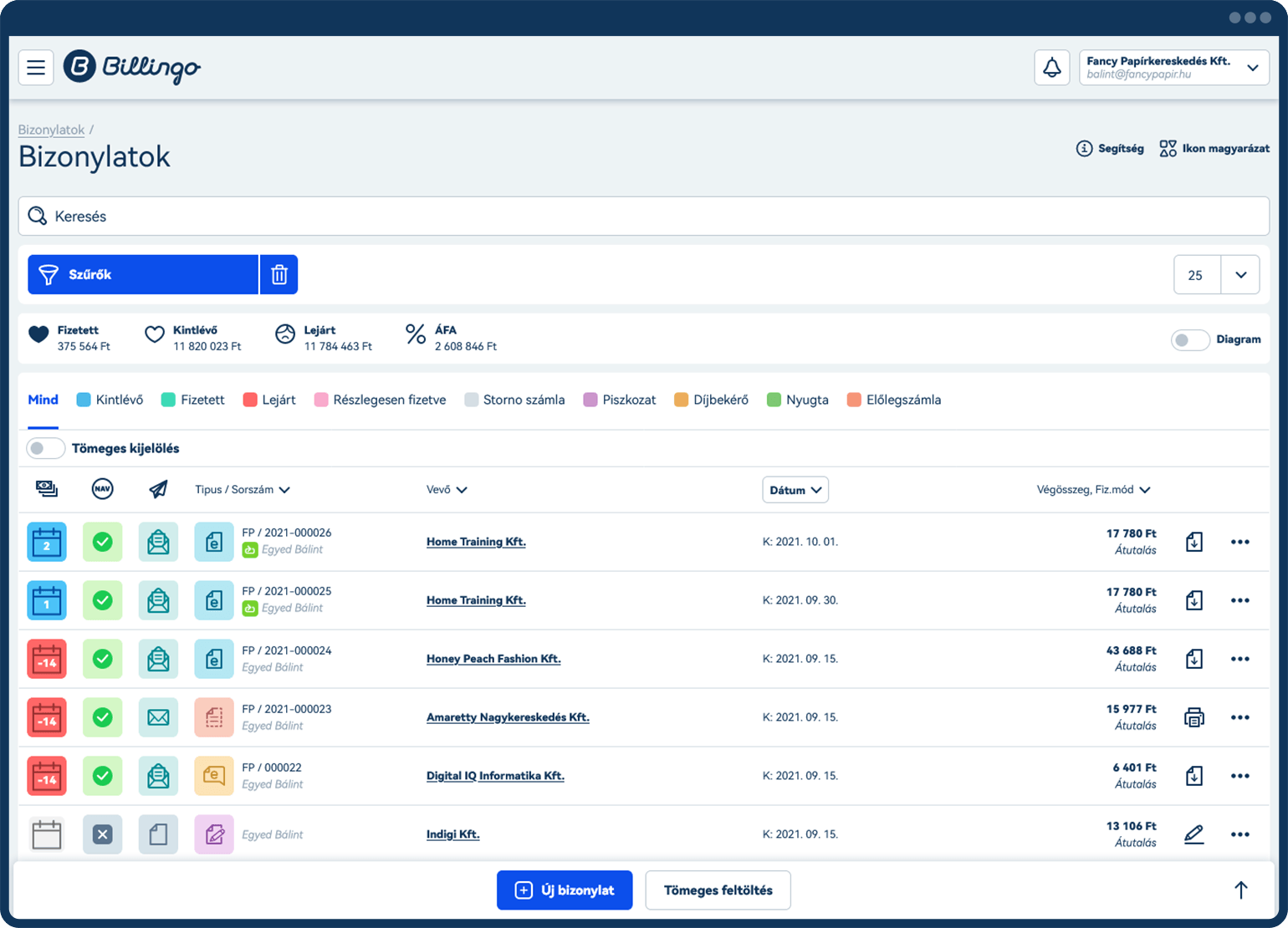1288x928 pixels.
Task: Open the notifications bell
Action: (x=1052, y=68)
